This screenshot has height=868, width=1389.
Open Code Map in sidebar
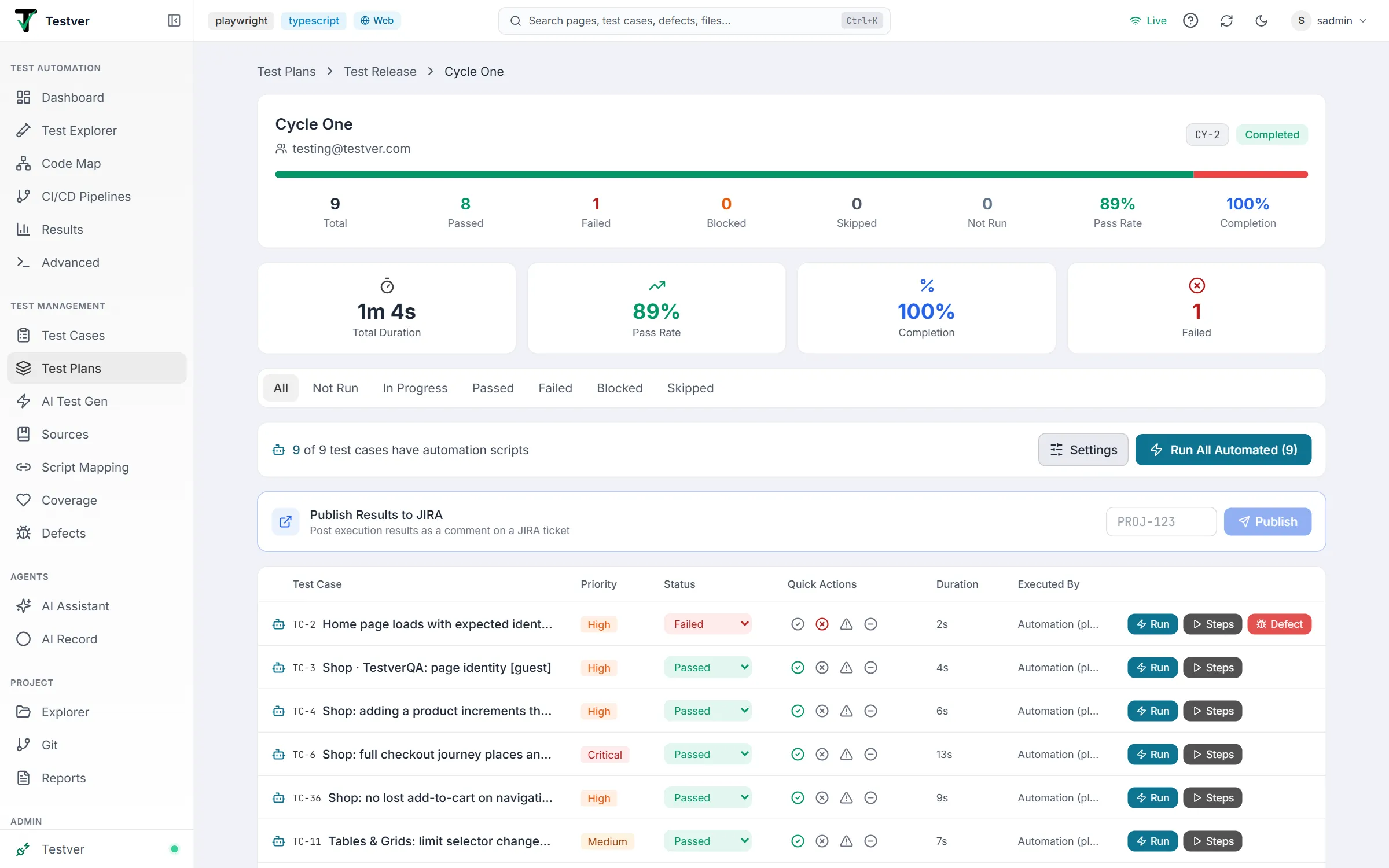(x=97, y=163)
